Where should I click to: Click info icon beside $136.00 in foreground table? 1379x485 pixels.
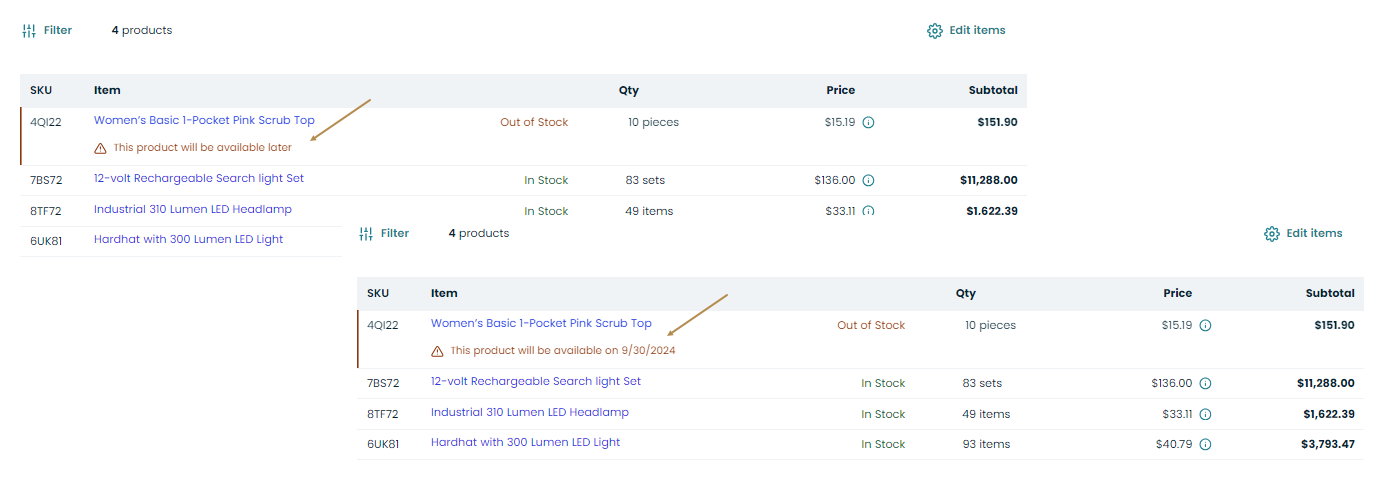pos(1205,383)
